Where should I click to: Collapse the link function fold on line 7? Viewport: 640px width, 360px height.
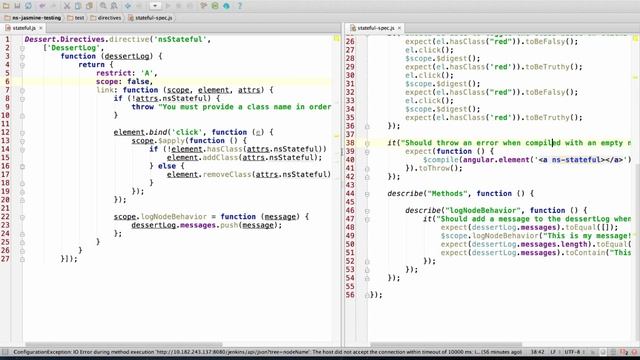[x=22, y=90]
